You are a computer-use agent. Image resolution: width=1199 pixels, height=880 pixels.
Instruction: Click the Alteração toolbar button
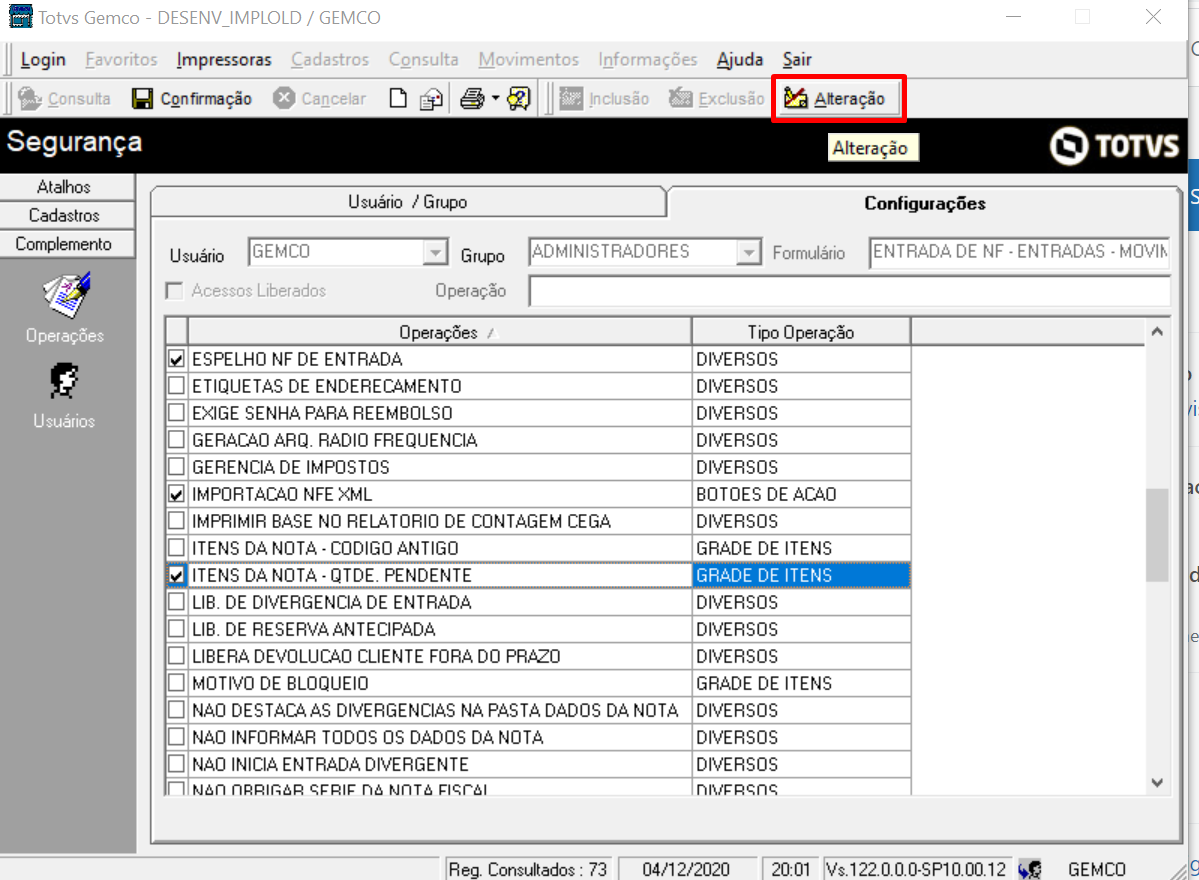pos(838,99)
